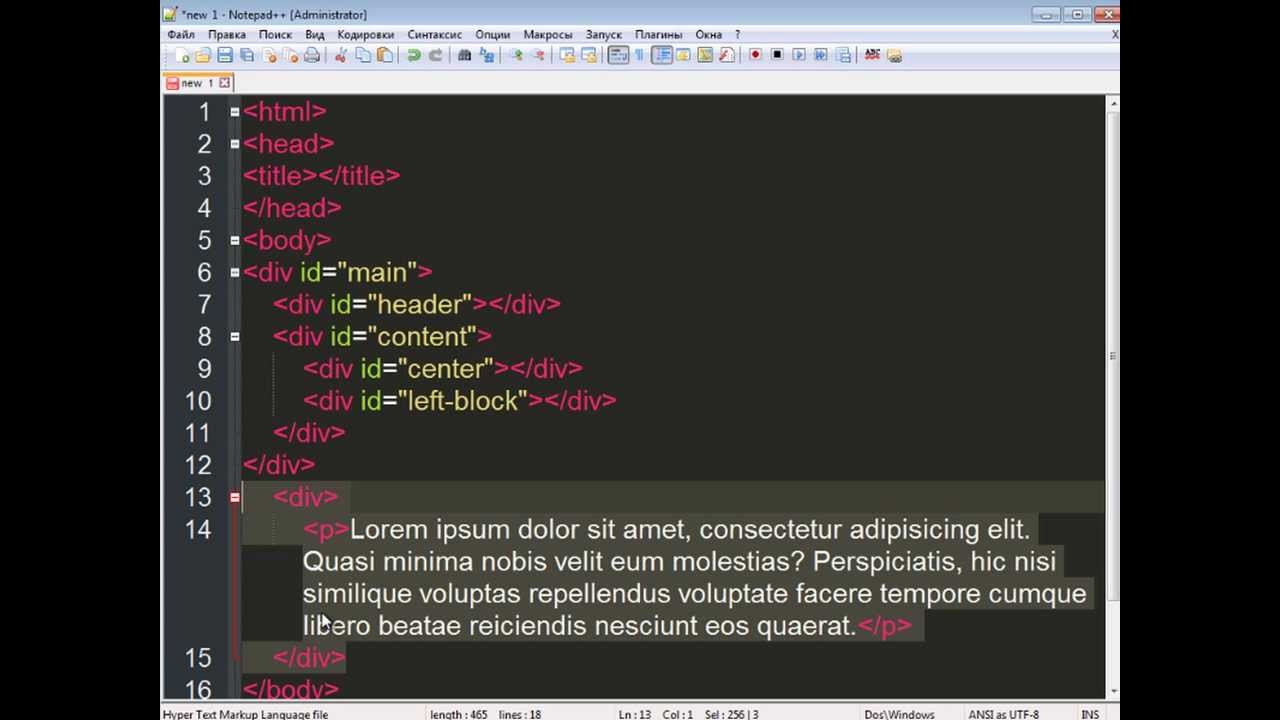The width and height of the screenshot is (1280, 720).
Task: Copy selection using toolbar Copy icon
Action: [363, 55]
